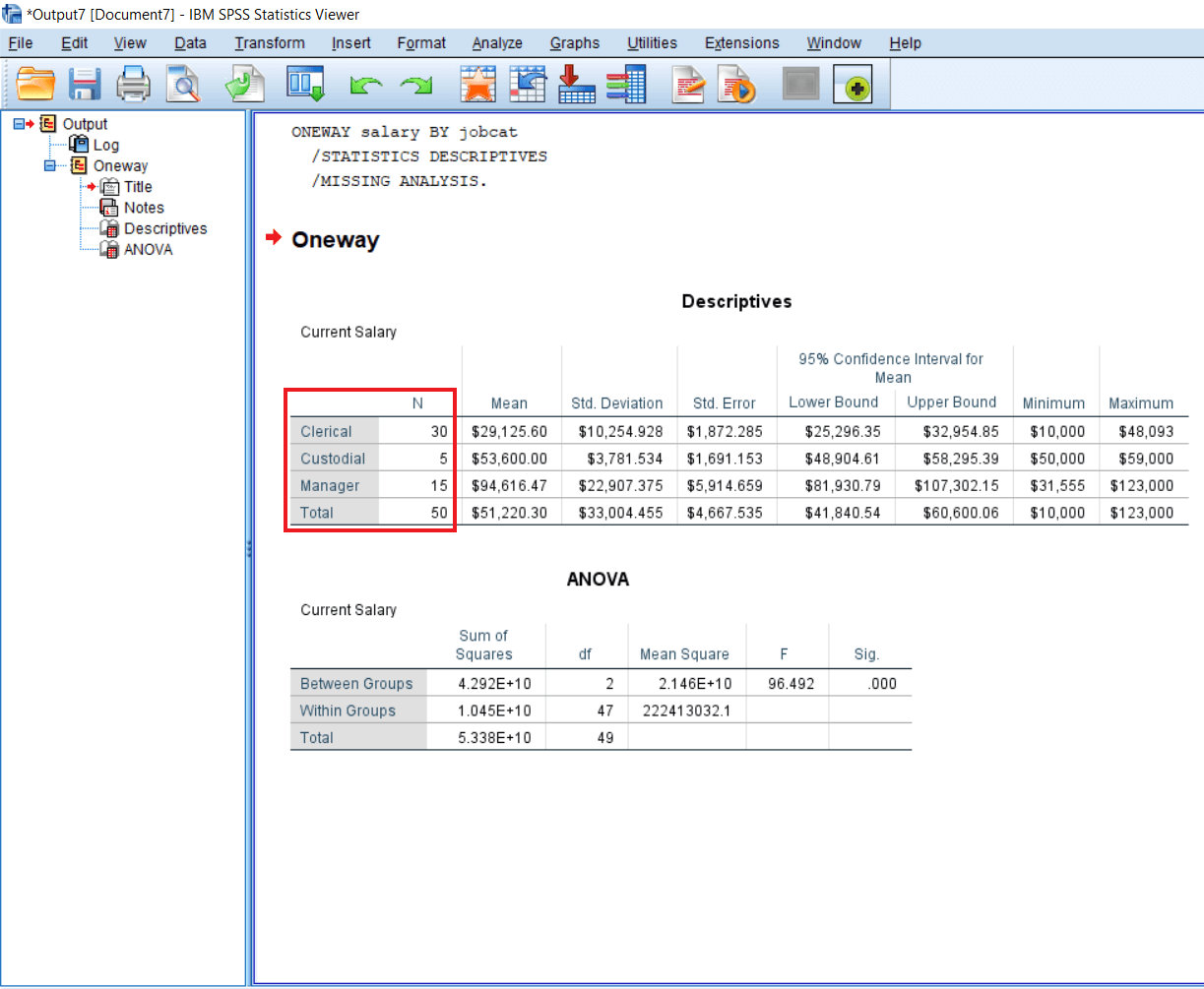Click the Run Script play icon
The height and width of the screenshot is (989, 1204).
pyautogui.click(x=735, y=84)
